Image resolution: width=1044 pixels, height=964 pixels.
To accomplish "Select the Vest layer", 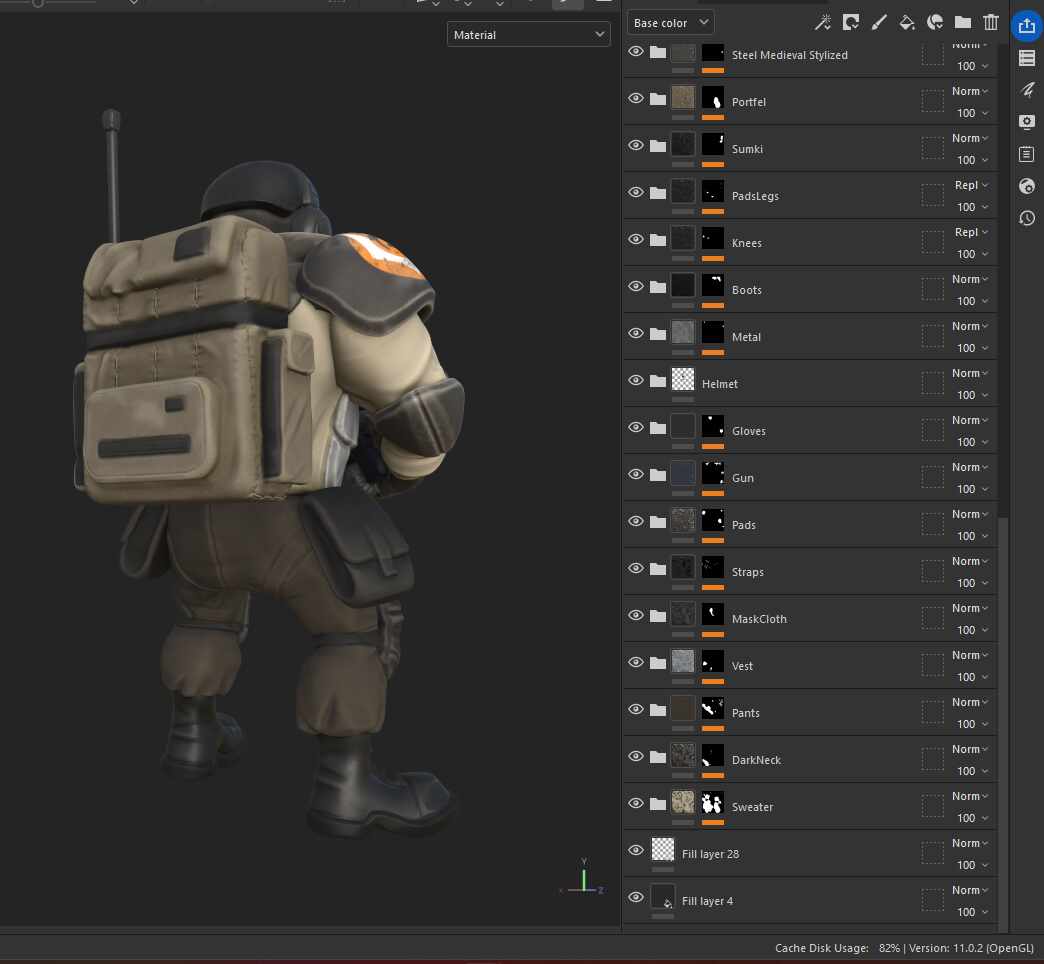I will pyautogui.click(x=744, y=665).
